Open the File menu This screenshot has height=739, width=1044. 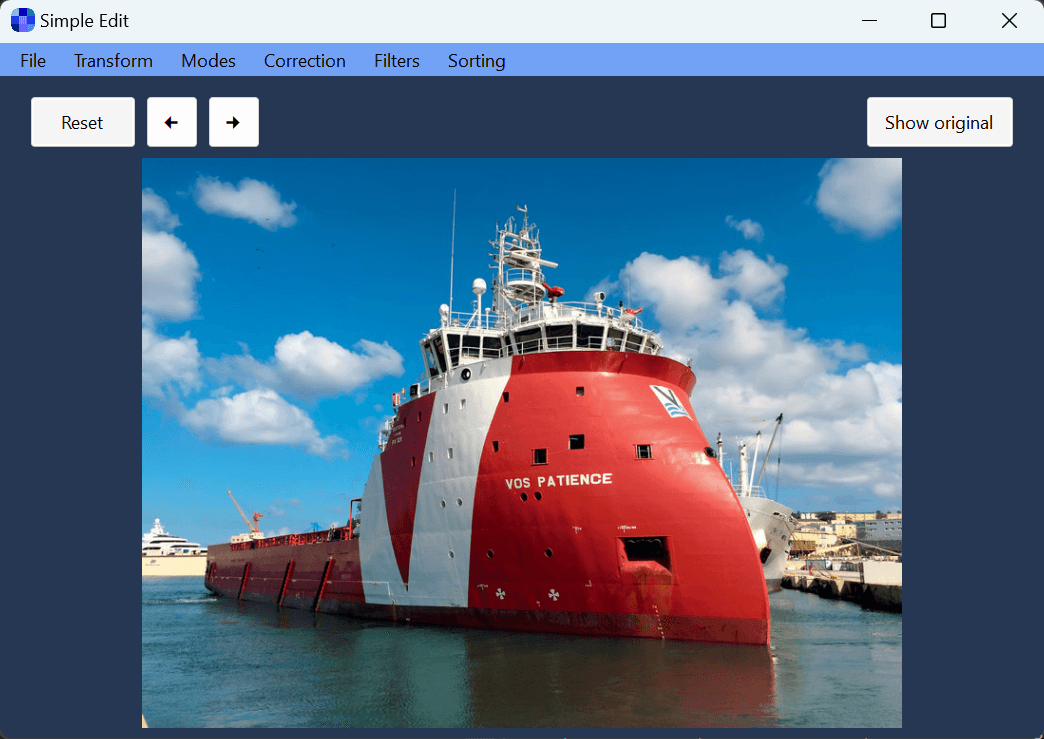pos(33,61)
